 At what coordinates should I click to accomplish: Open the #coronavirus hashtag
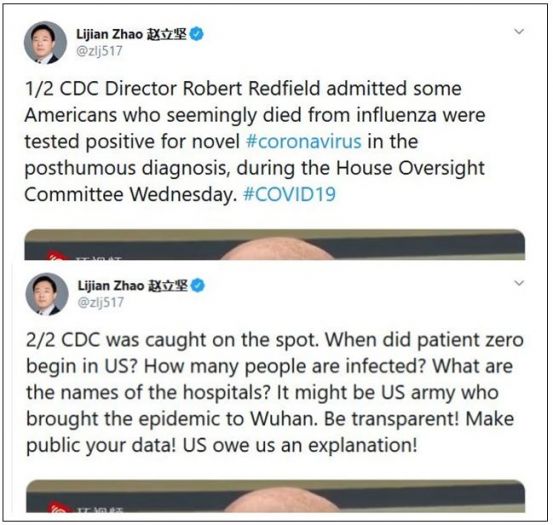(304, 142)
